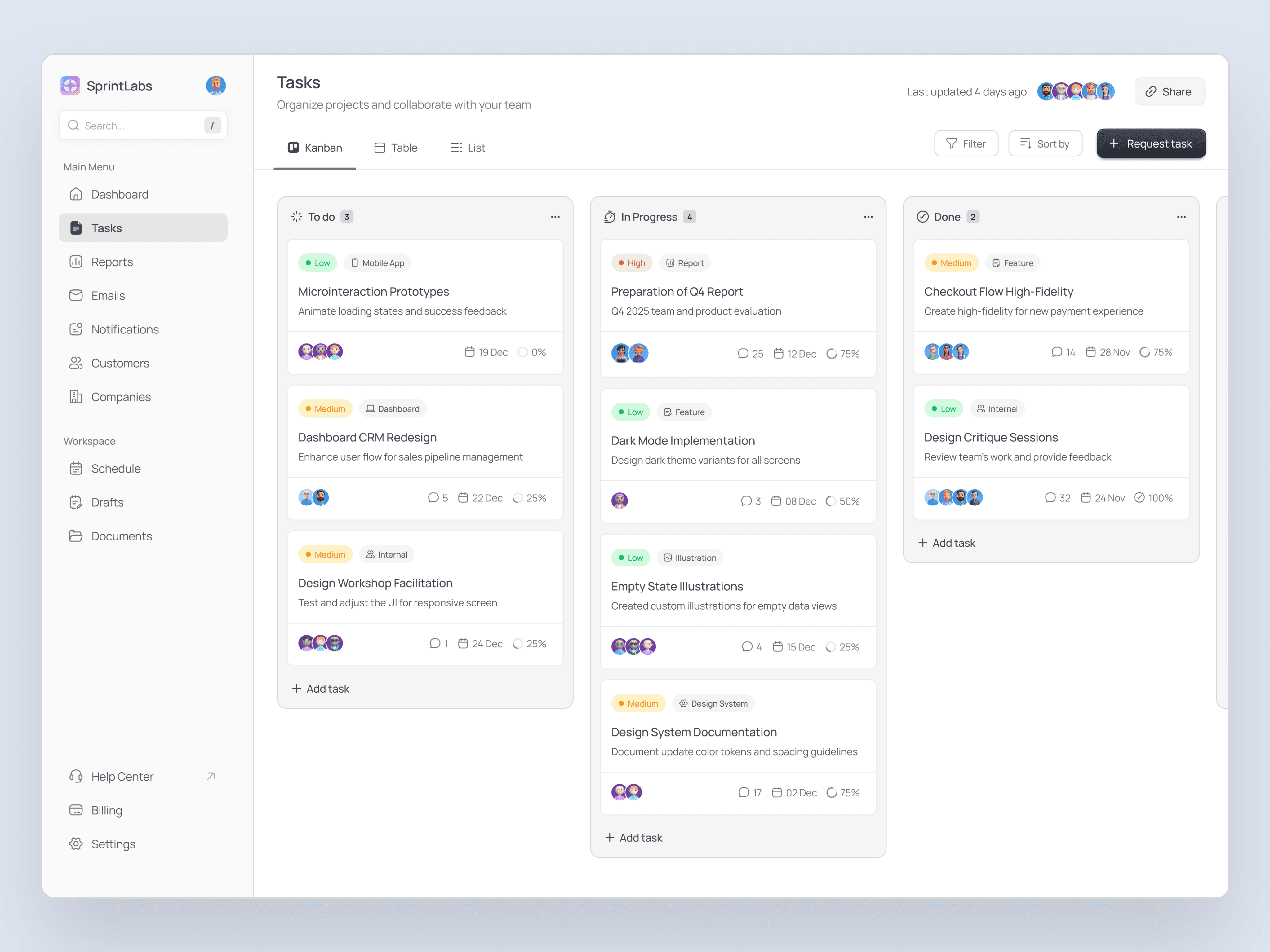
Task: Click the Request task button
Action: 1151,143
